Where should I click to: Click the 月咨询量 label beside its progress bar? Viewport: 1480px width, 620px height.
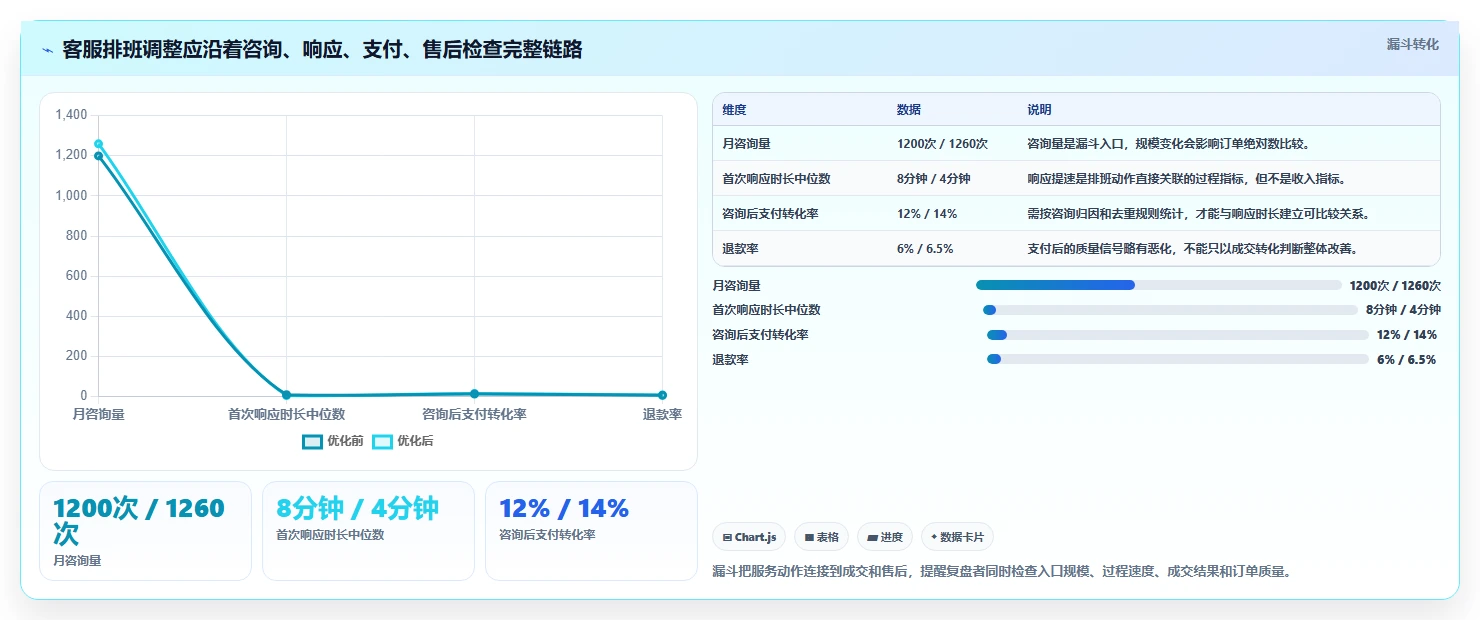tap(736, 285)
